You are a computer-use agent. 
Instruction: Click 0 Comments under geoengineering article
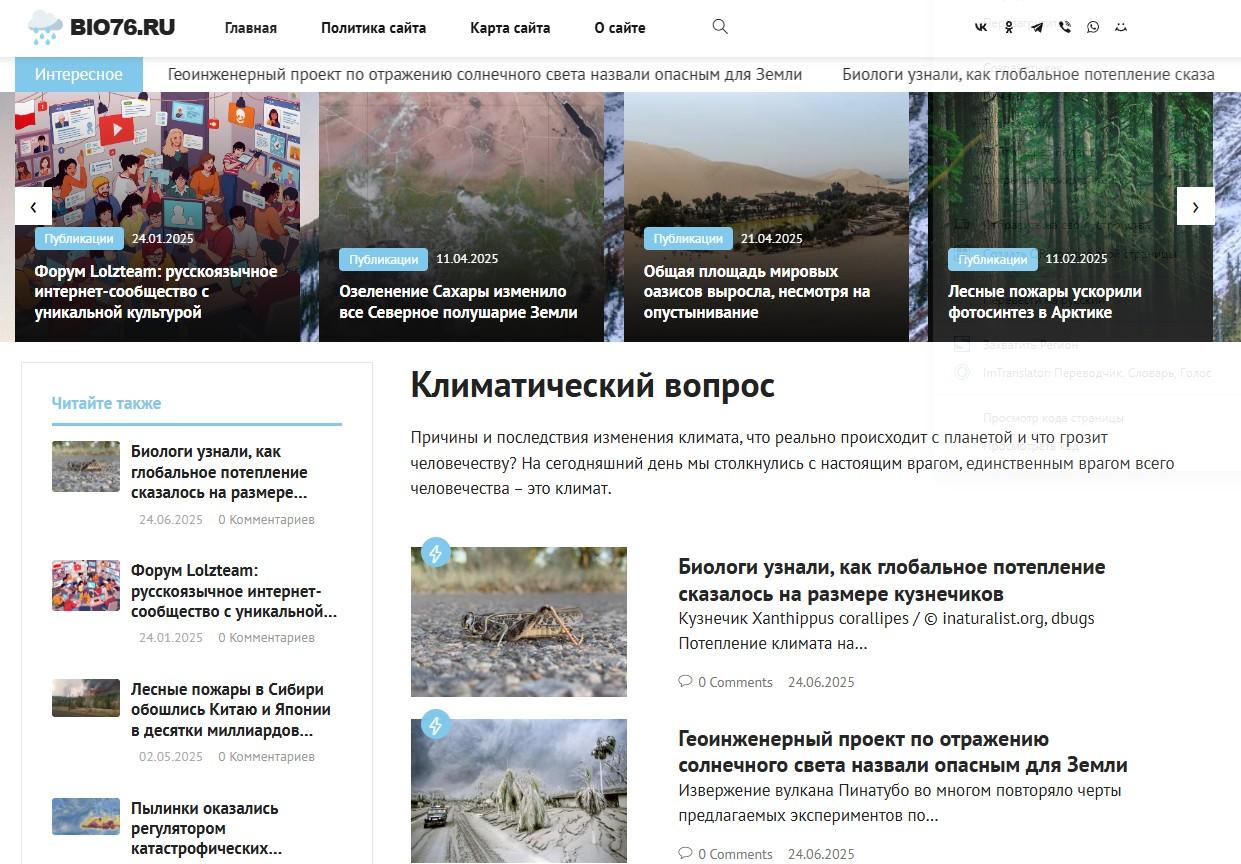(735, 854)
